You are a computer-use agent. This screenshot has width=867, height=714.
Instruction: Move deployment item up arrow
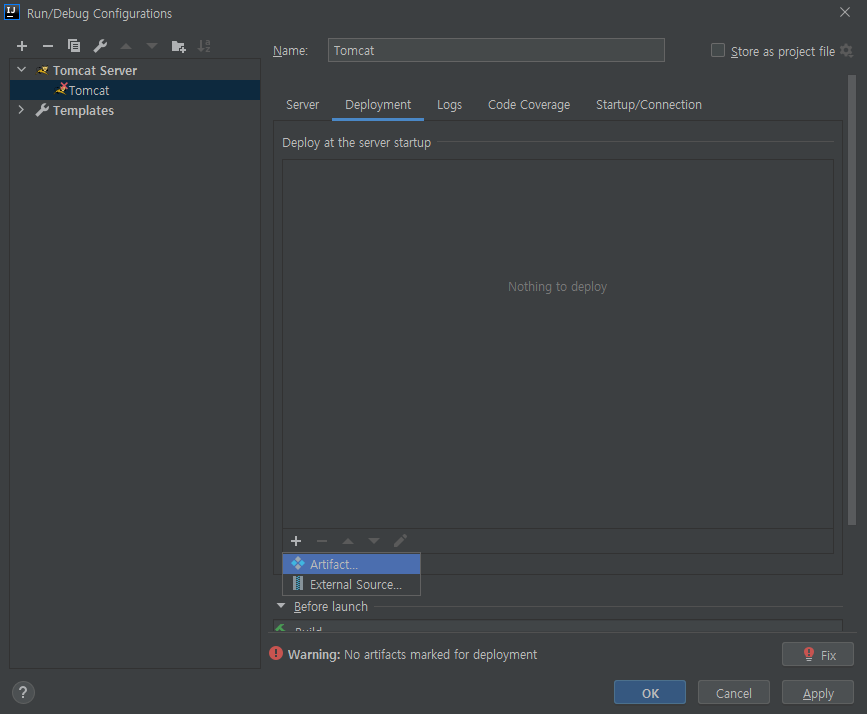click(x=348, y=541)
